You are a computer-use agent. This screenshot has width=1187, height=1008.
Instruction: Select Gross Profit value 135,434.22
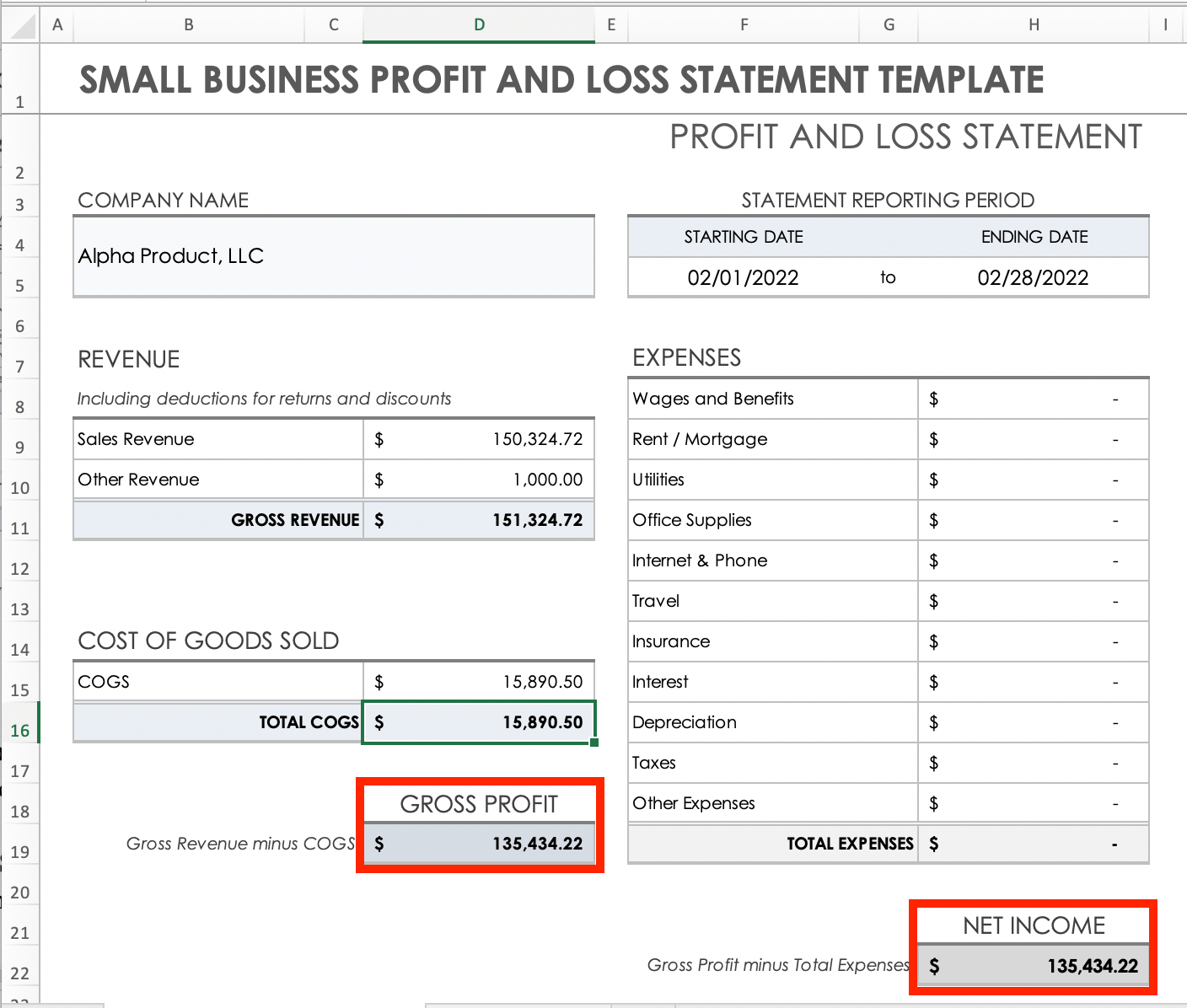[479, 844]
